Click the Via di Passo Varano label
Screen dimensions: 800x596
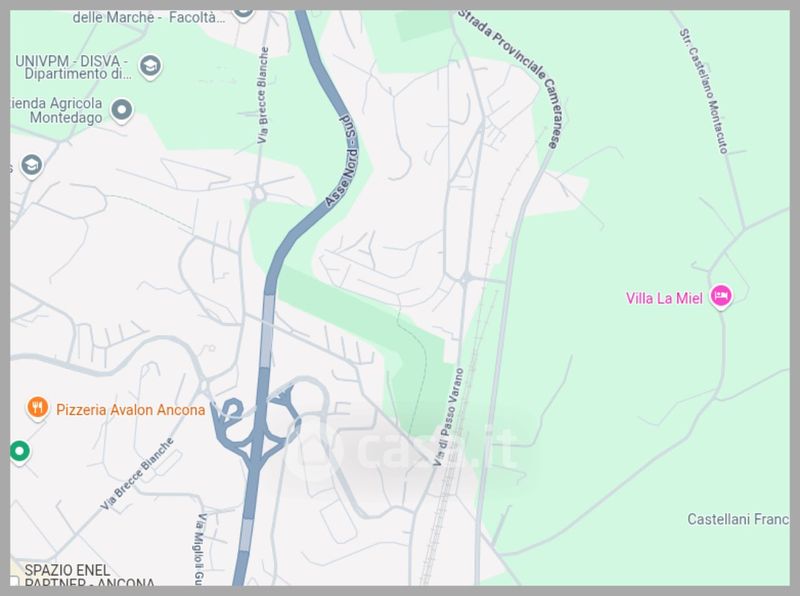448,416
